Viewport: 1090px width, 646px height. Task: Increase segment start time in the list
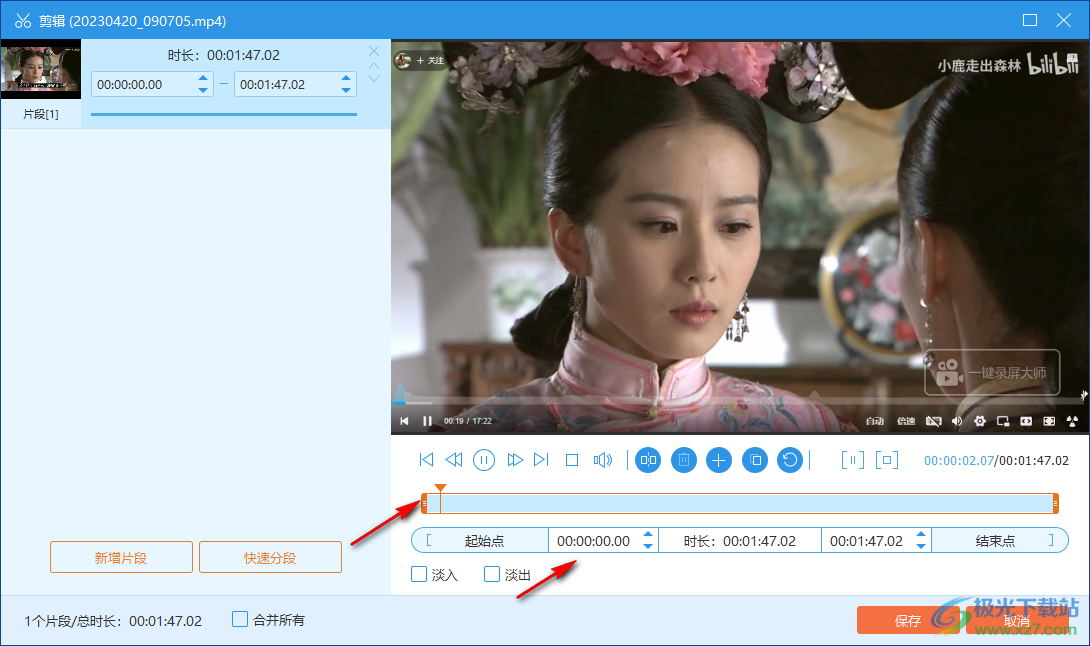tap(203, 78)
